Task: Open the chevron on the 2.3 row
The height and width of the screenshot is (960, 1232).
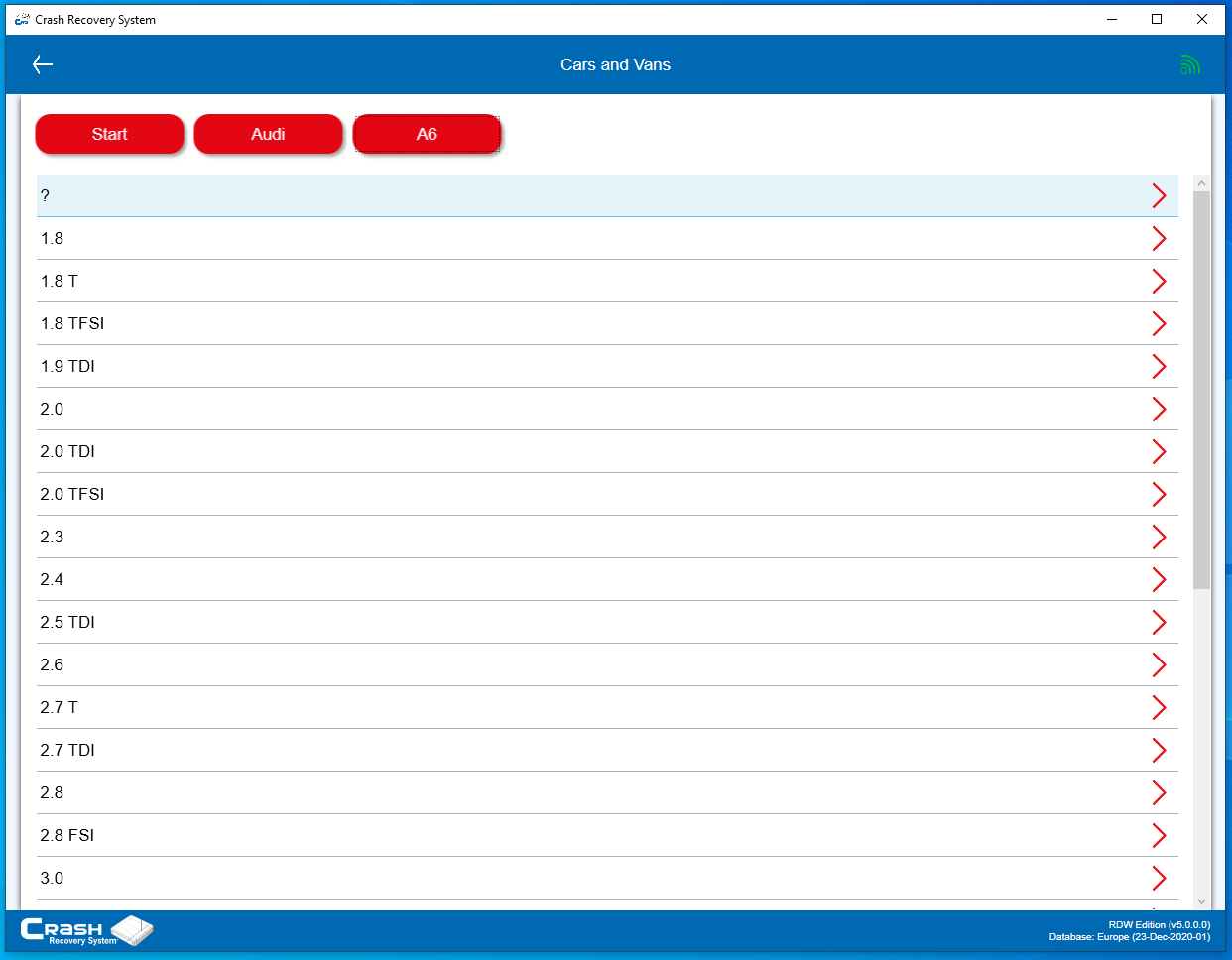Action: [1159, 537]
